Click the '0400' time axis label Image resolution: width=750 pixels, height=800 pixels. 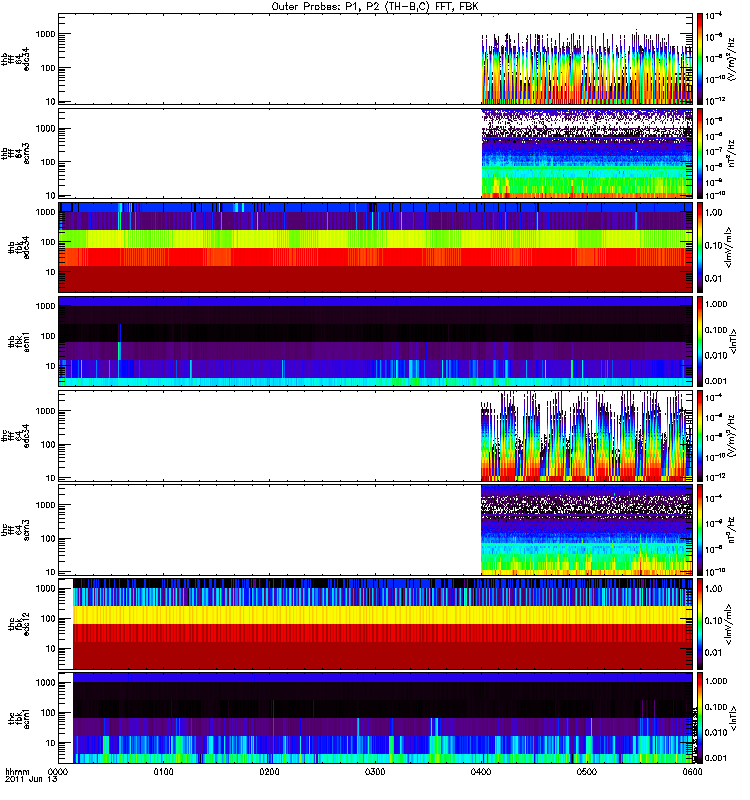(481, 772)
